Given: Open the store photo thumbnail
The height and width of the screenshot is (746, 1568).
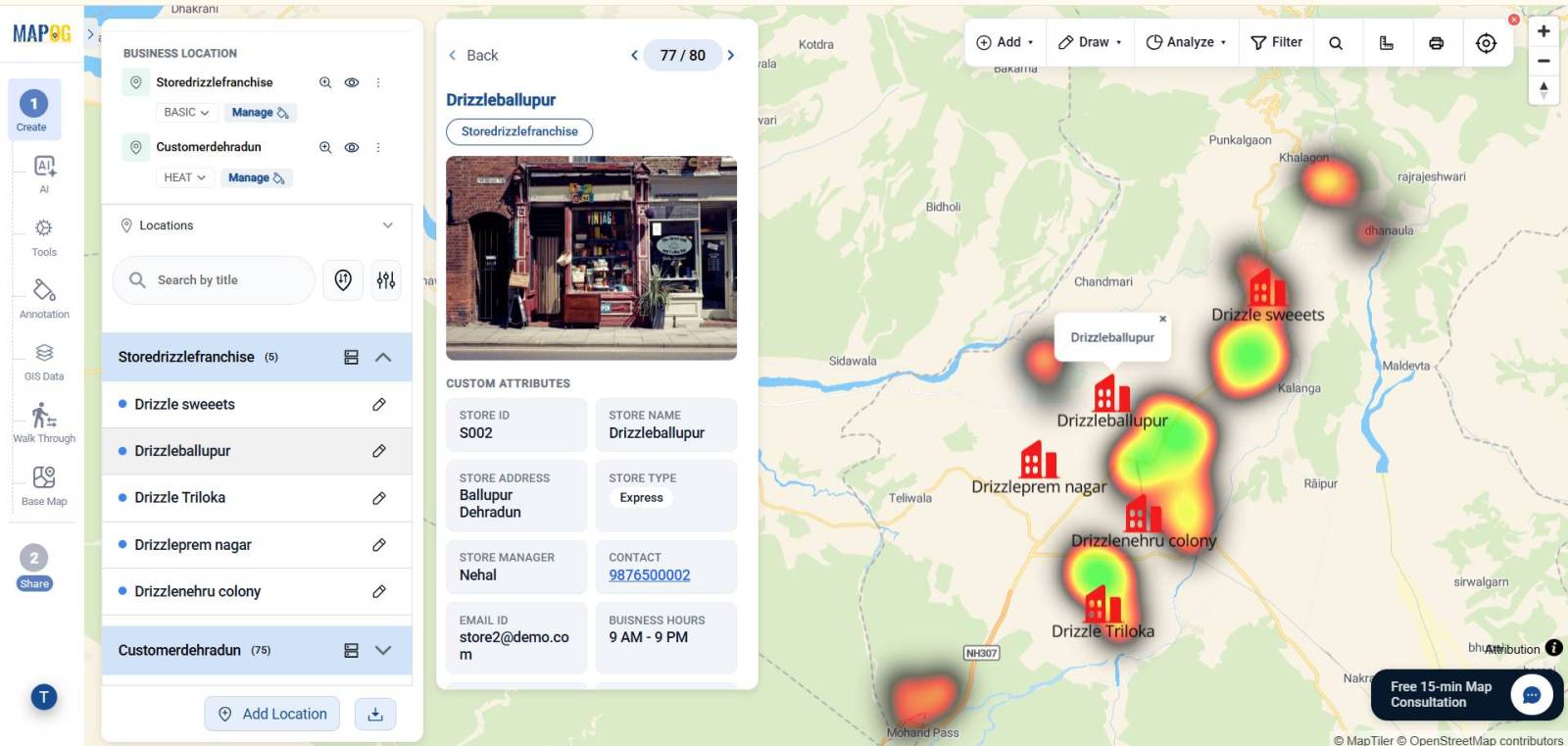Looking at the screenshot, I should [x=591, y=258].
